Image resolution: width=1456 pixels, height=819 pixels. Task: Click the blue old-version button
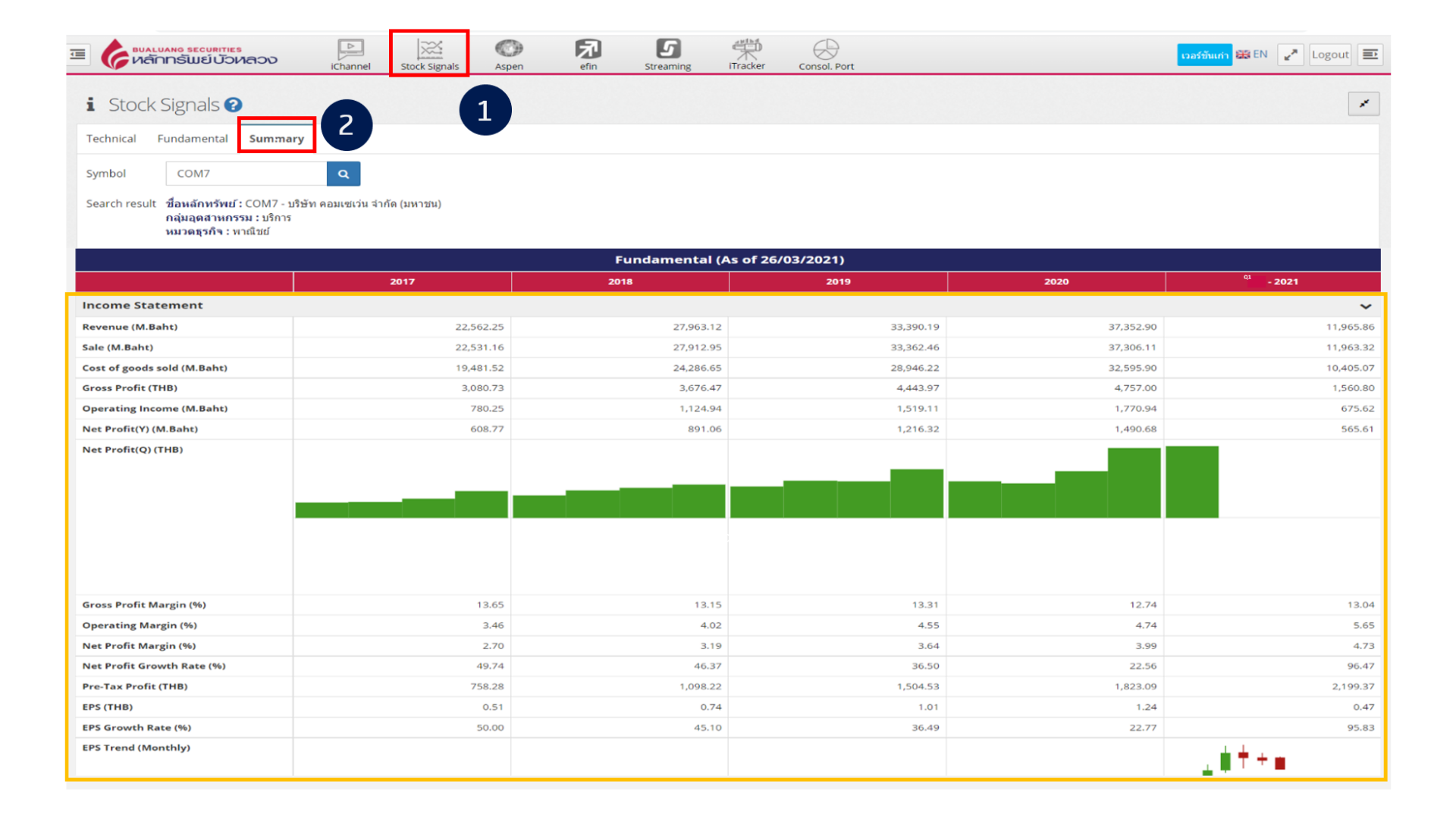(1204, 55)
